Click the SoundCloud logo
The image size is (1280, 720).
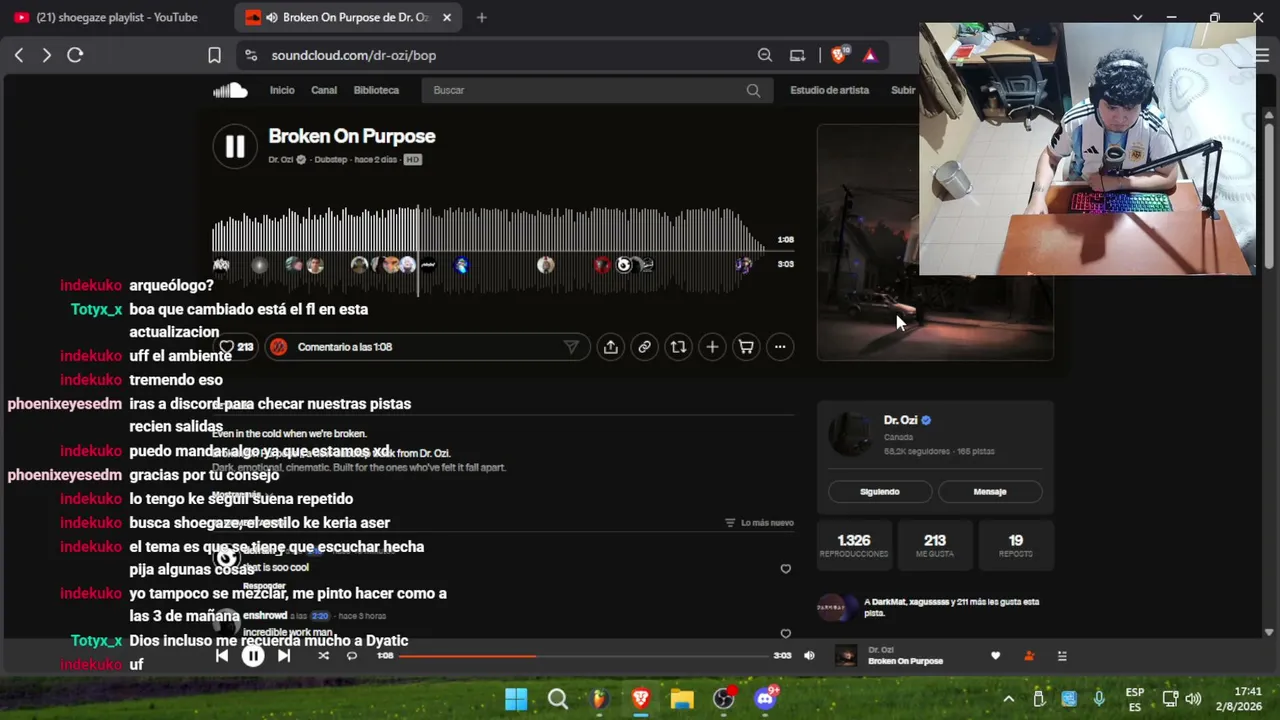[x=230, y=90]
